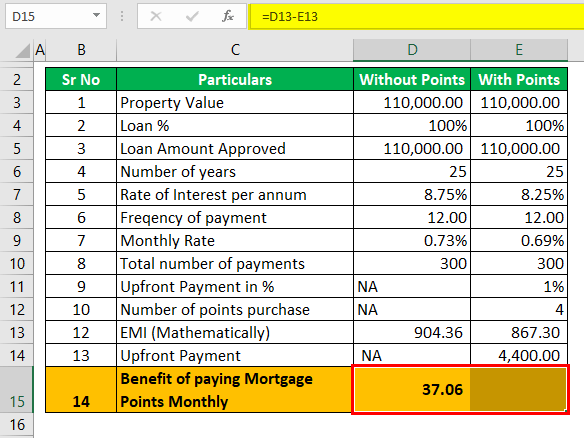
Task: Select row 11 header
Action: 17,286
